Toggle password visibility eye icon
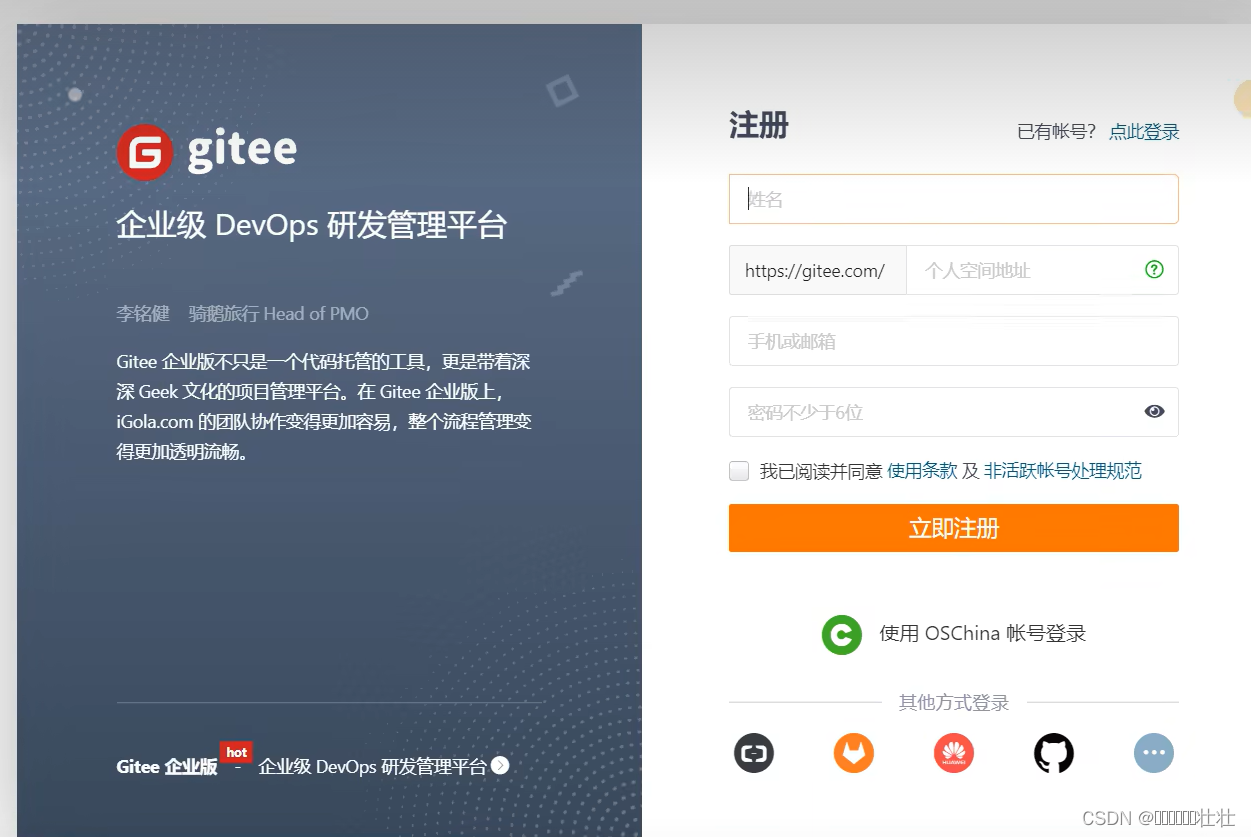 tap(1154, 411)
